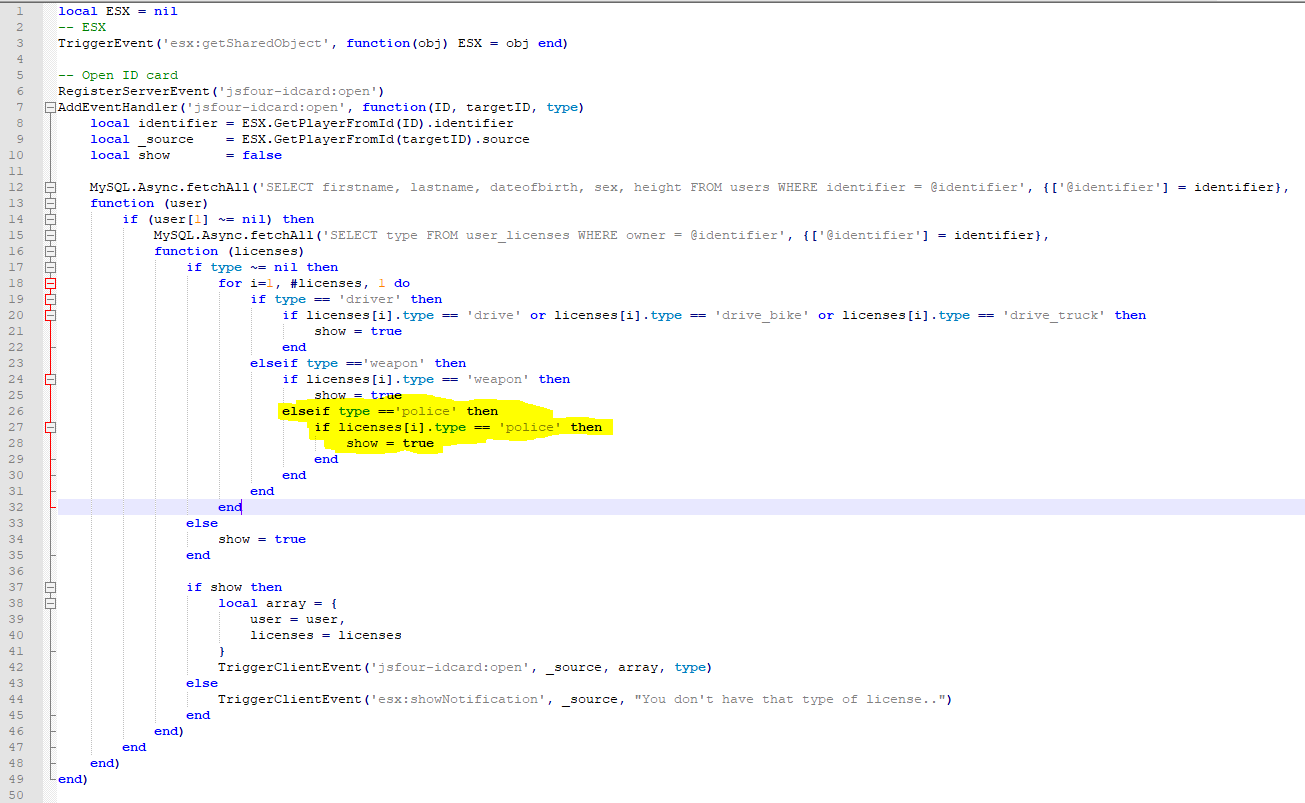This screenshot has height=803, width=1305.
Task: Collapse the if show then fold on line 37
Action: click(50, 587)
